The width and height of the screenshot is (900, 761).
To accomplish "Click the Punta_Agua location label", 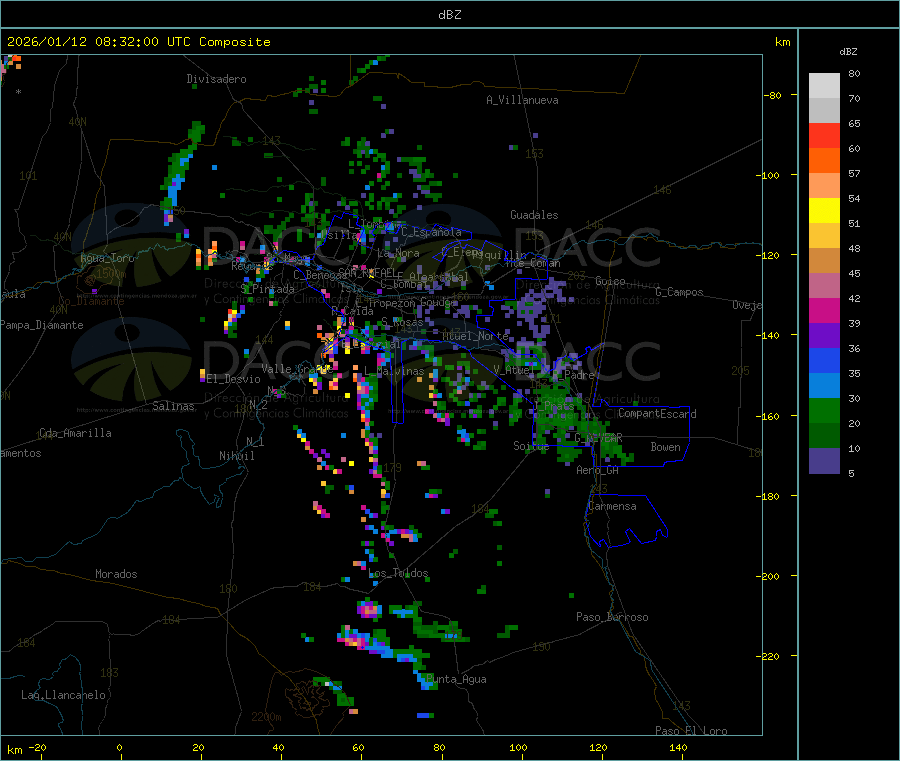I will 456,679.
